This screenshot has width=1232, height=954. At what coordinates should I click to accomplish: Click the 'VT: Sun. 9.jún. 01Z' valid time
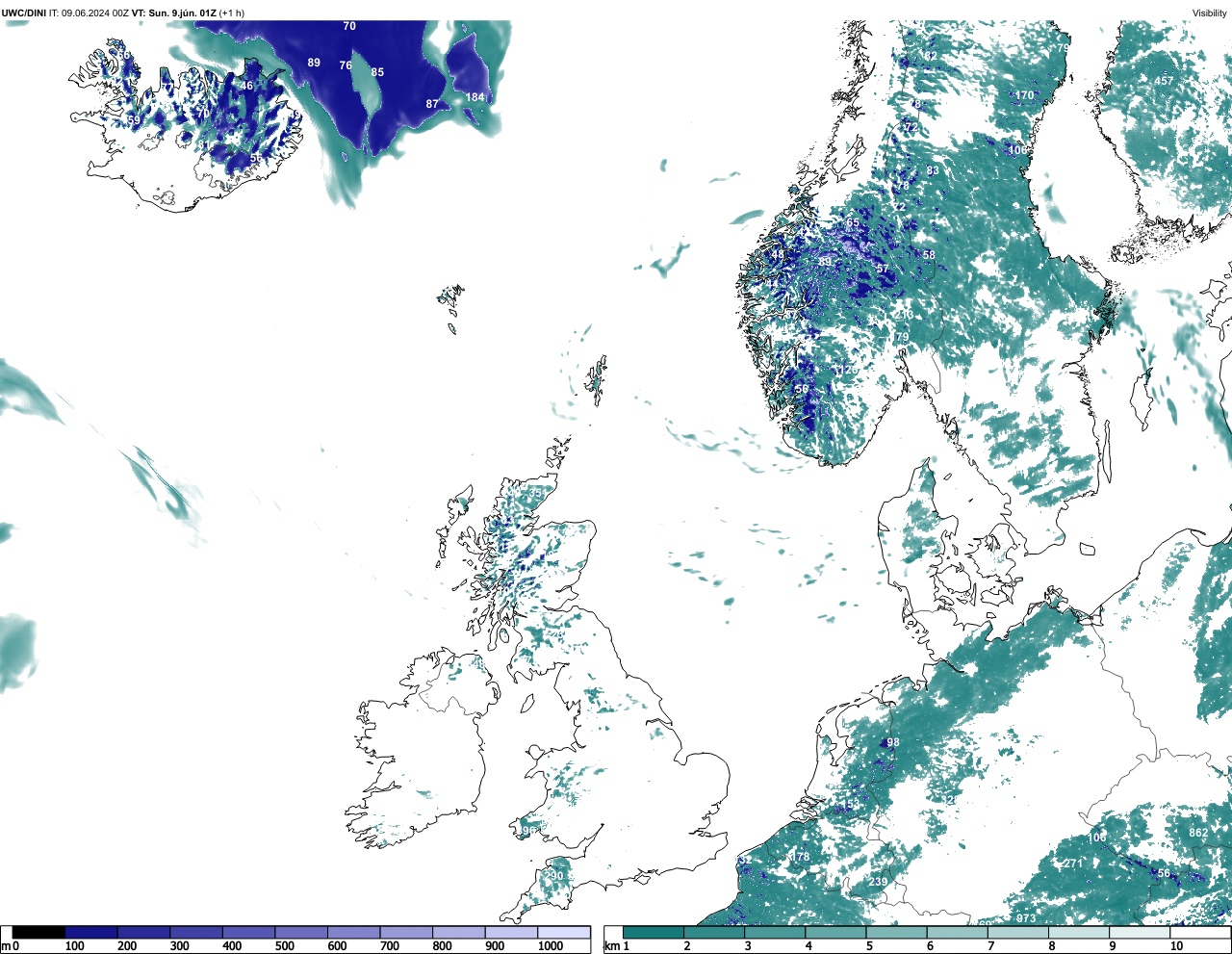(174, 13)
